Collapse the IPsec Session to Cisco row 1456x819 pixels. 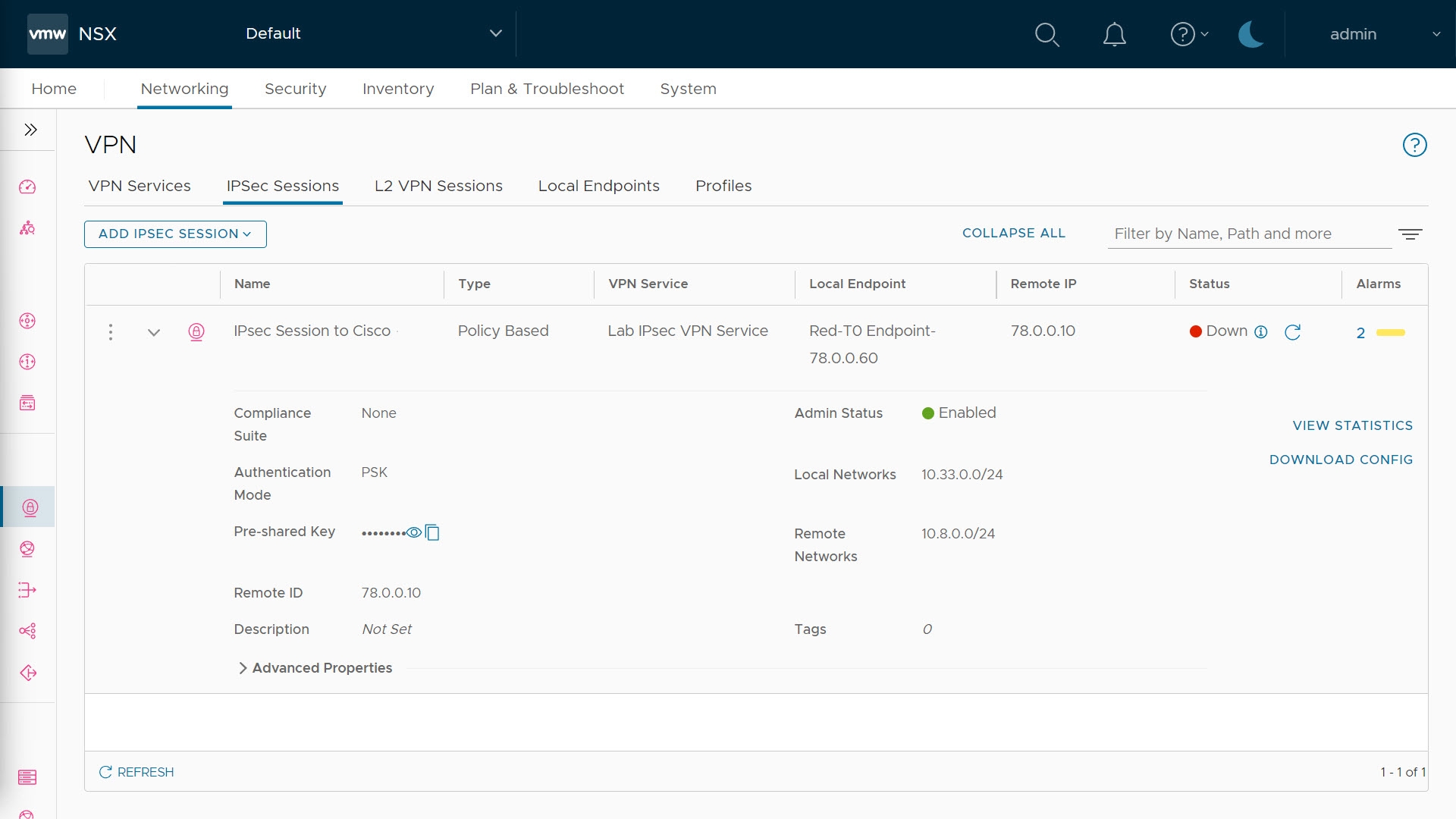point(154,332)
